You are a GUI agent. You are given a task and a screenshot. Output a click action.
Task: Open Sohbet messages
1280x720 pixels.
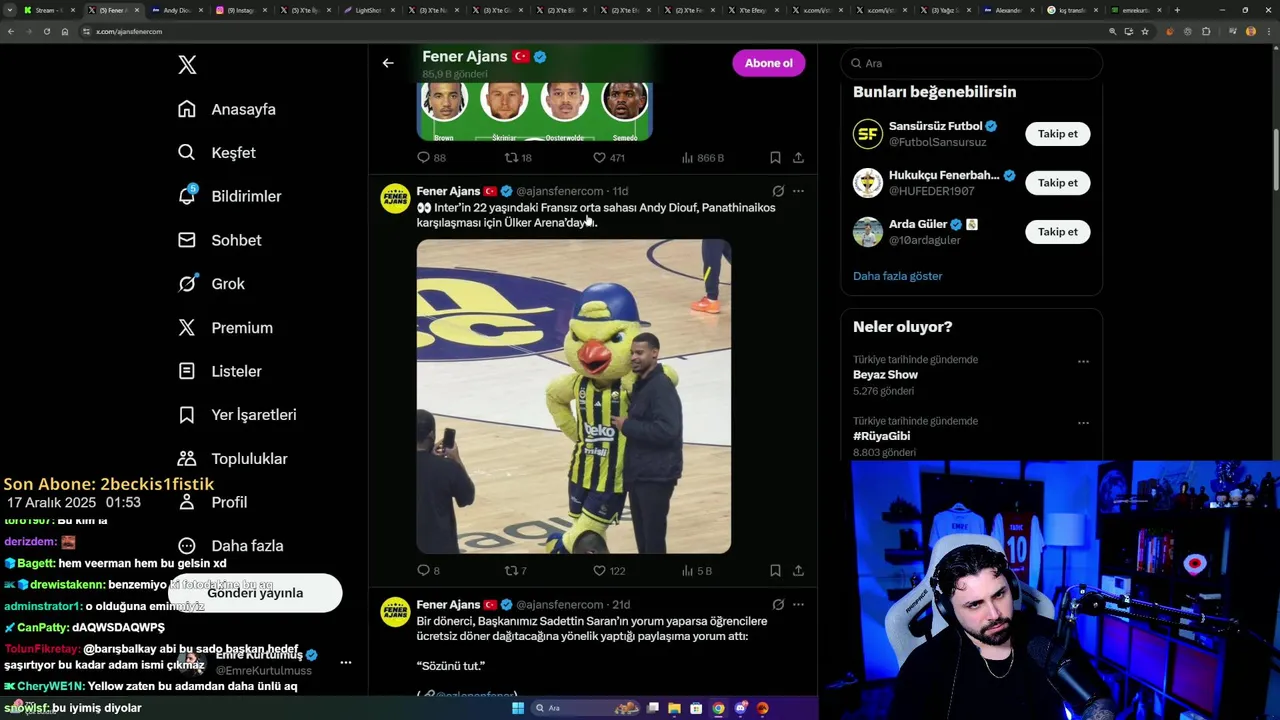pos(220,240)
